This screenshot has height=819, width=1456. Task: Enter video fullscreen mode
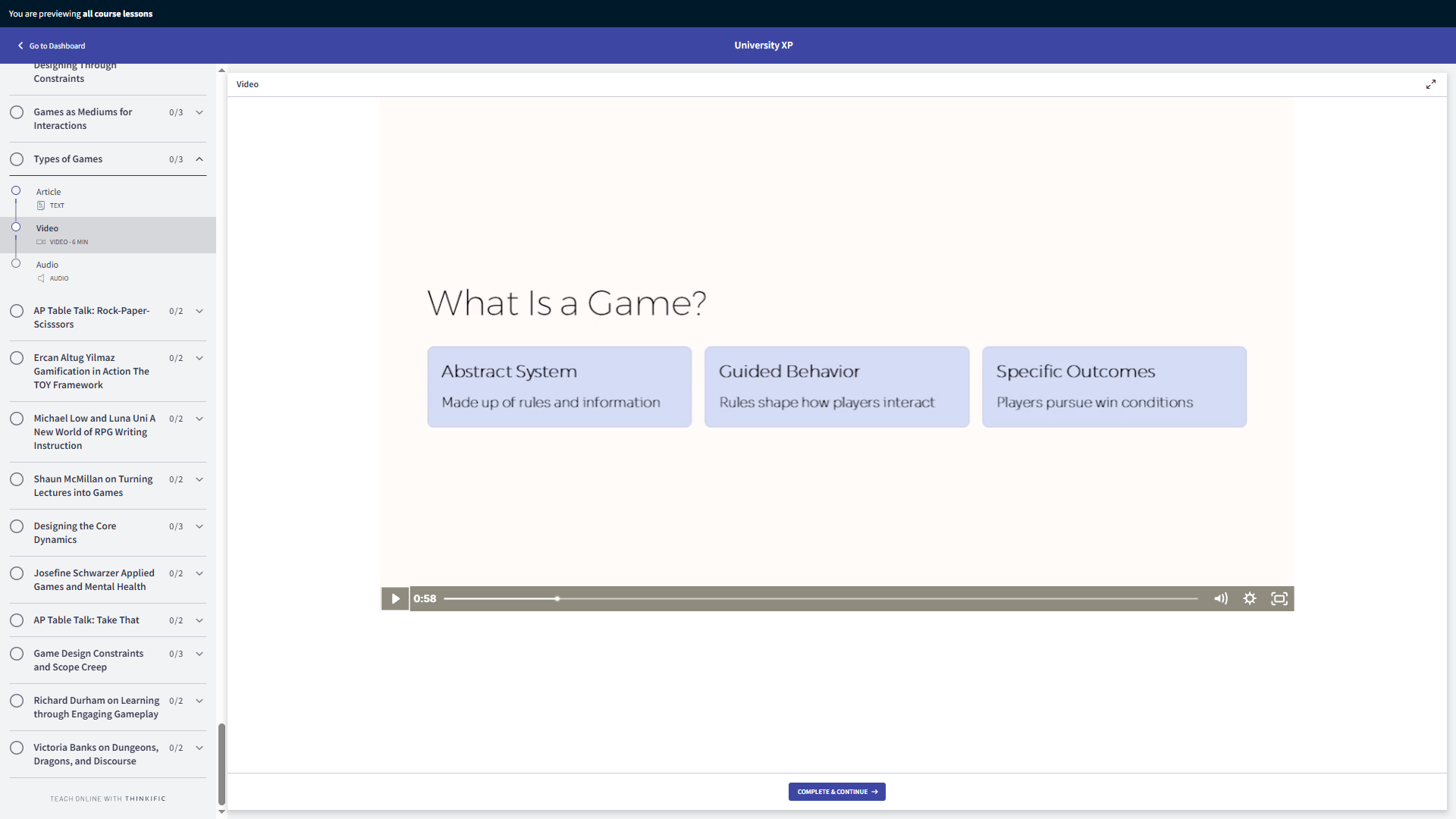coord(1279,598)
